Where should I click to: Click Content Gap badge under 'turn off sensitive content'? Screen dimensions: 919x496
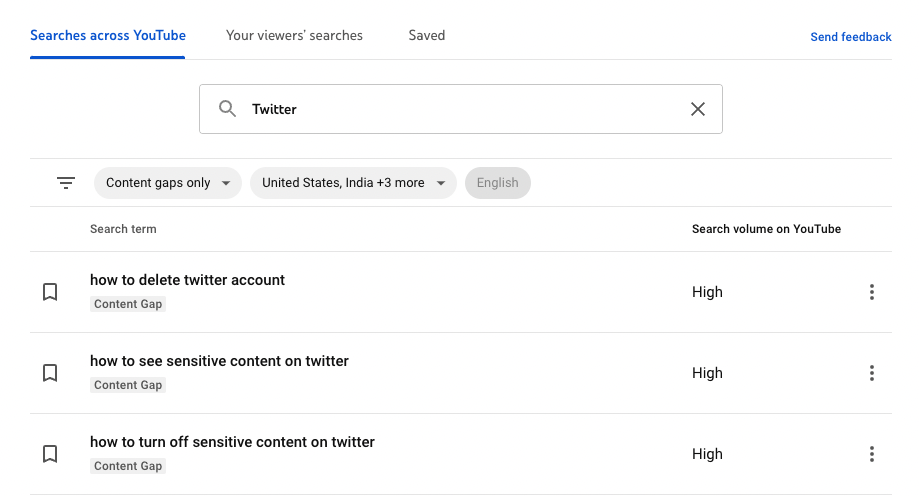pos(128,466)
